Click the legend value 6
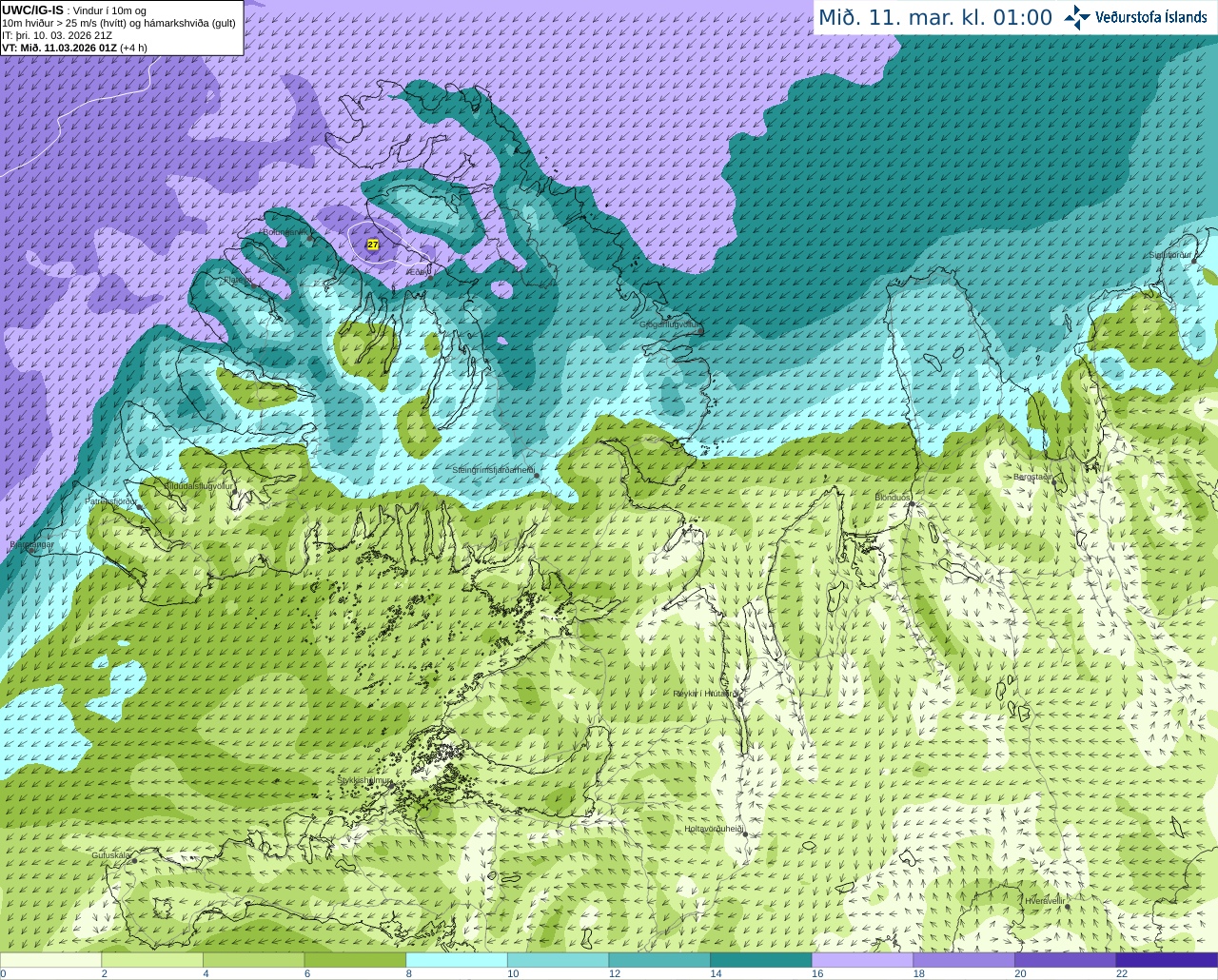 click(307, 973)
